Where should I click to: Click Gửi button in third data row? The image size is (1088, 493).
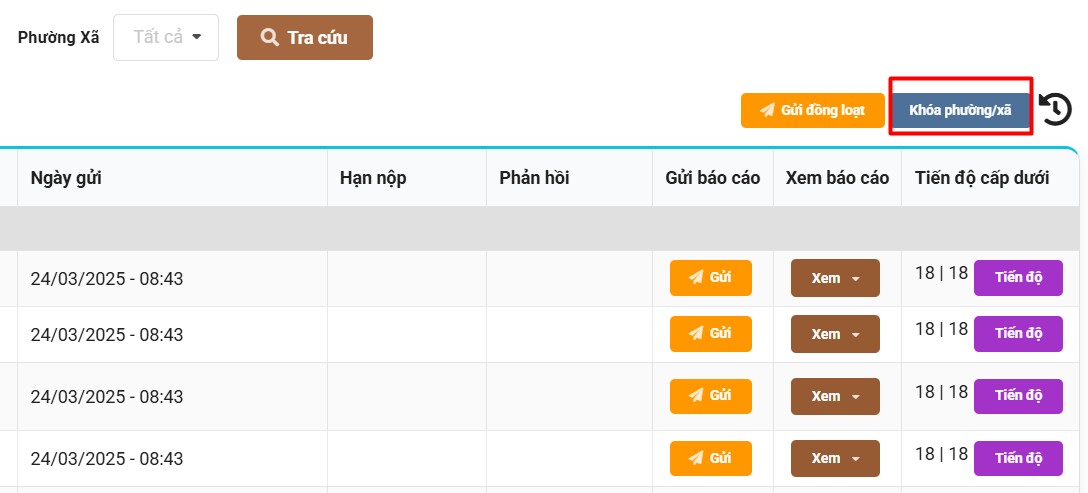(710, 396)
